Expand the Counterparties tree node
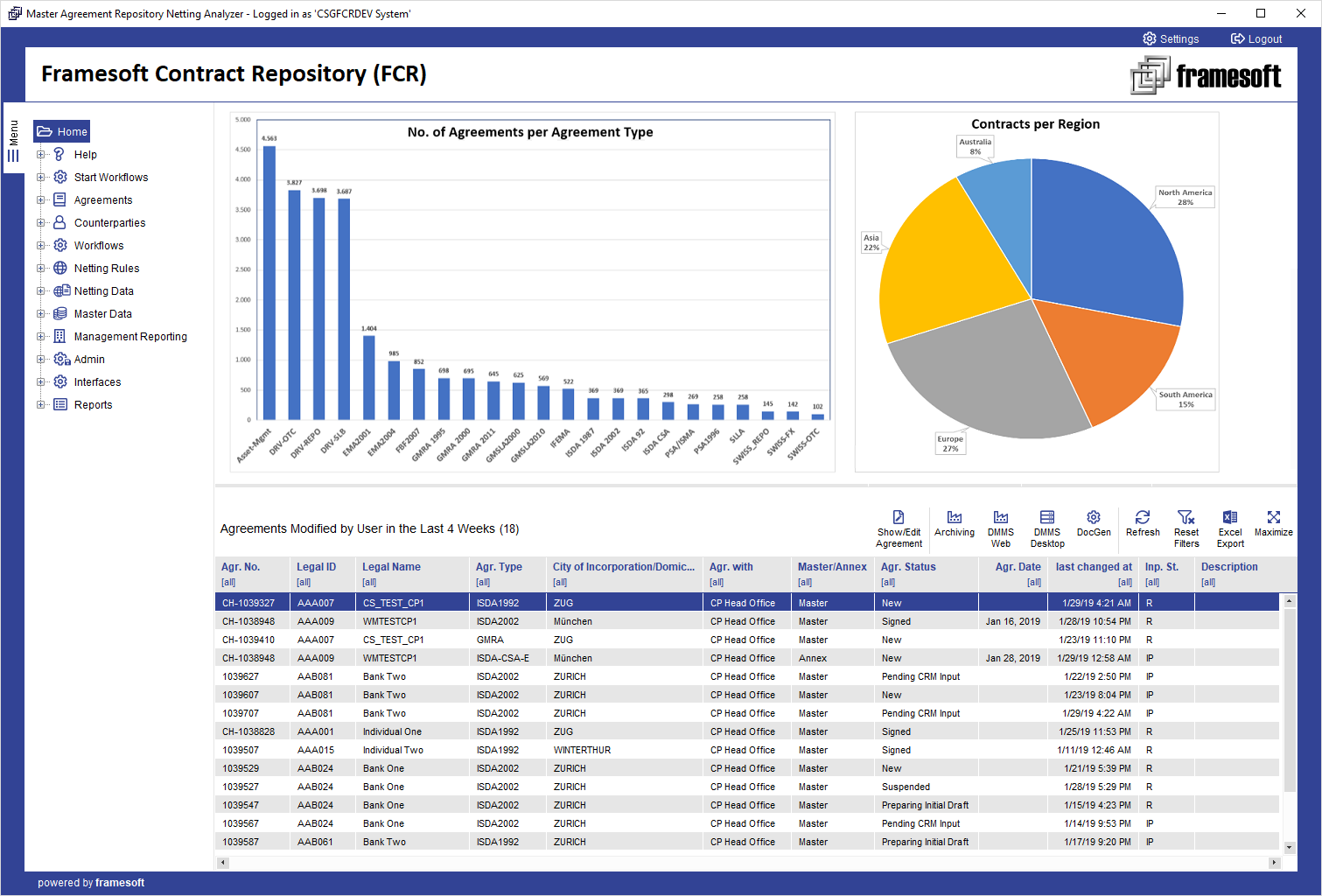 [40, 222]
